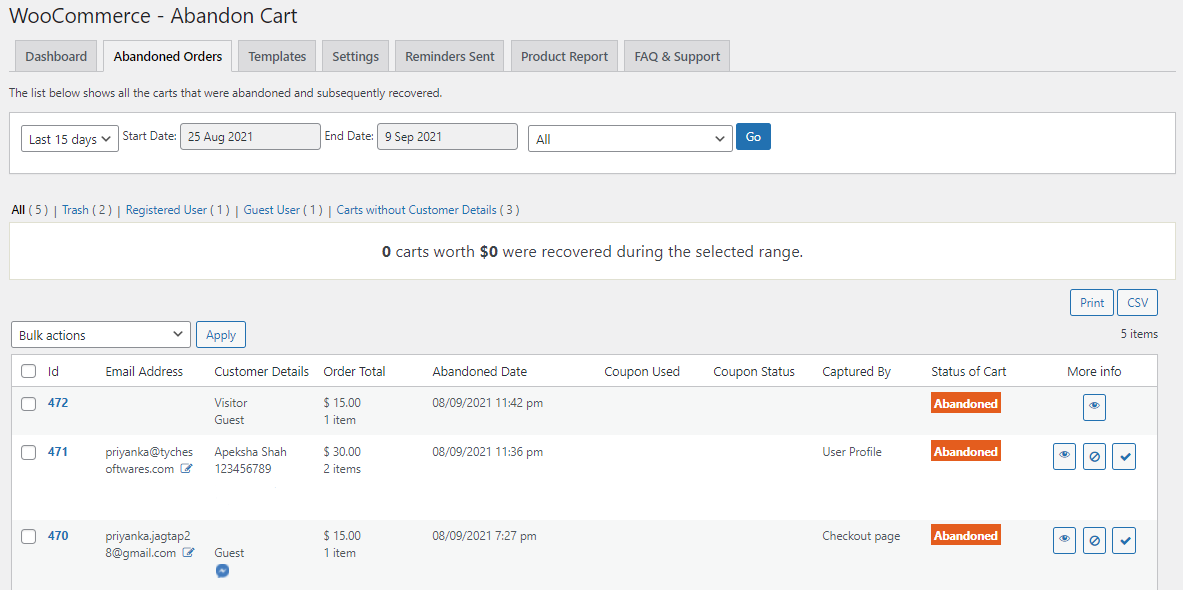Viewport: 1183px width, 590px height.
Task: Click the Abandoned status badge for cart 472
Action: point(966,403)
